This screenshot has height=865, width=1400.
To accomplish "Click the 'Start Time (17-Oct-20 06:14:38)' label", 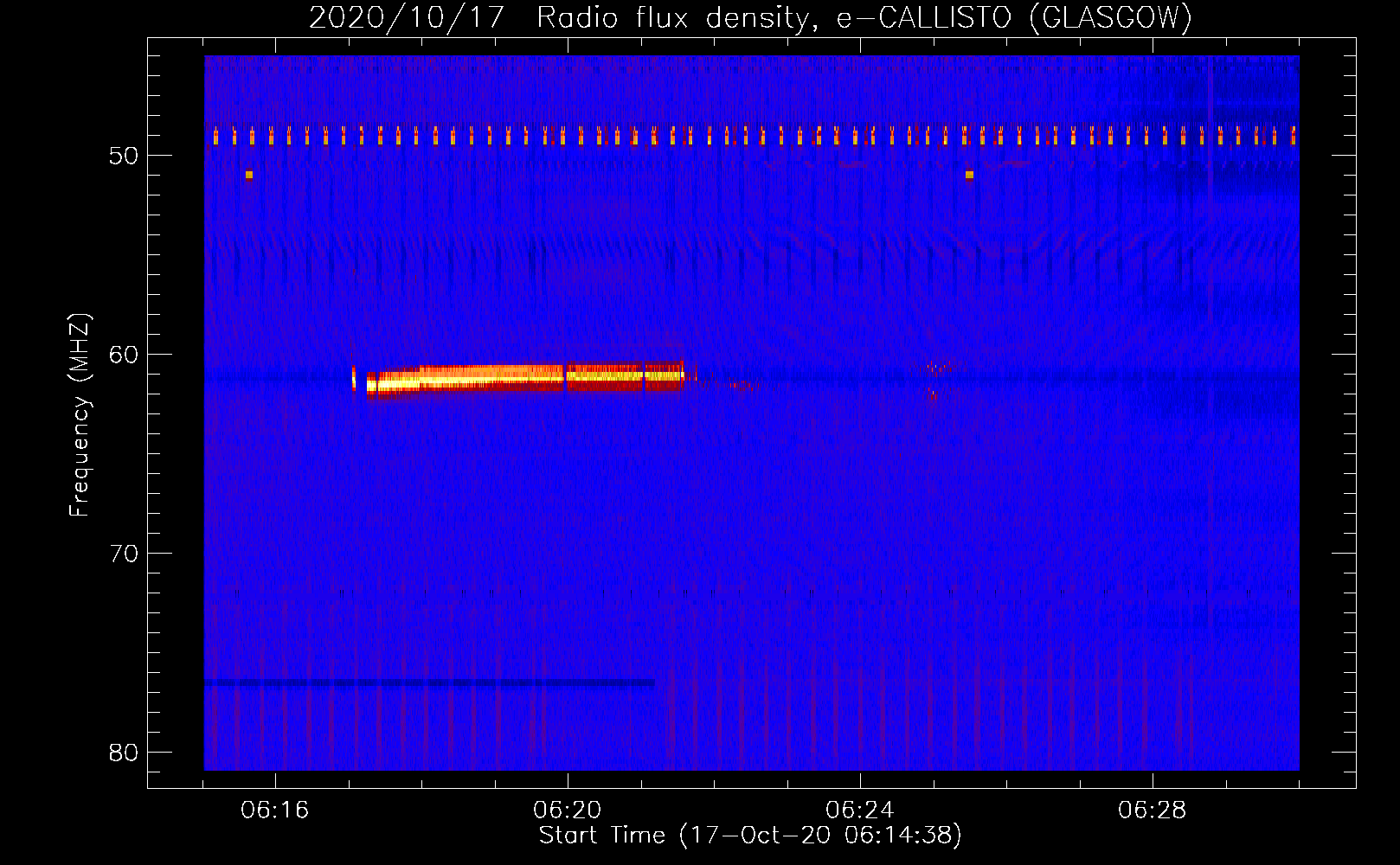I will pyautogui.click(x=750, y=836).
